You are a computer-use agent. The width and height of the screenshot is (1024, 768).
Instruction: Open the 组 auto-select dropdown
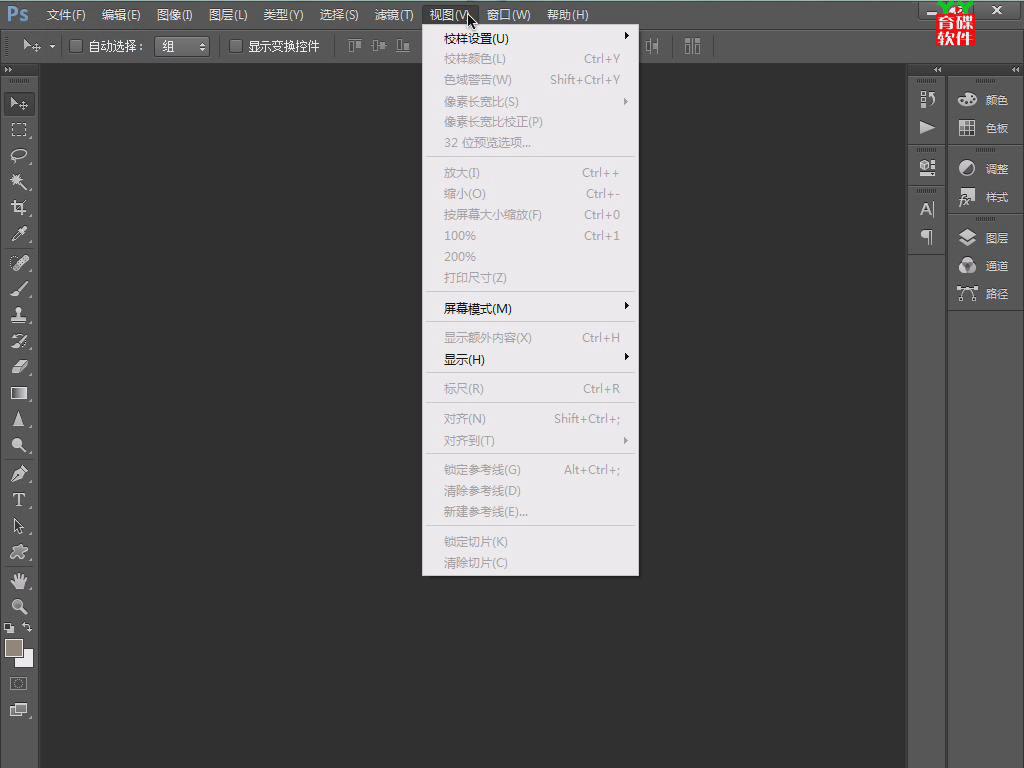[182, 46]
